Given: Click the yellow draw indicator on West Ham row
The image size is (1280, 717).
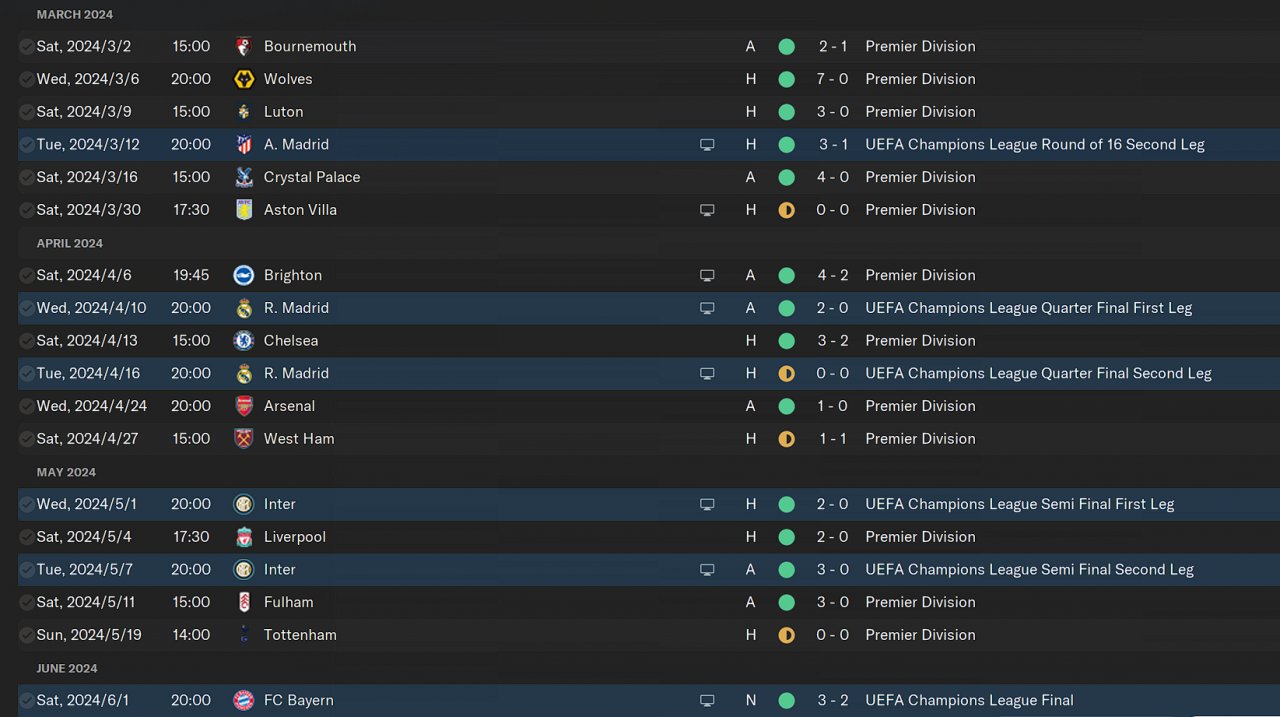Looking at the screenshot, I should pyautogui.click(x=786, y=439).
